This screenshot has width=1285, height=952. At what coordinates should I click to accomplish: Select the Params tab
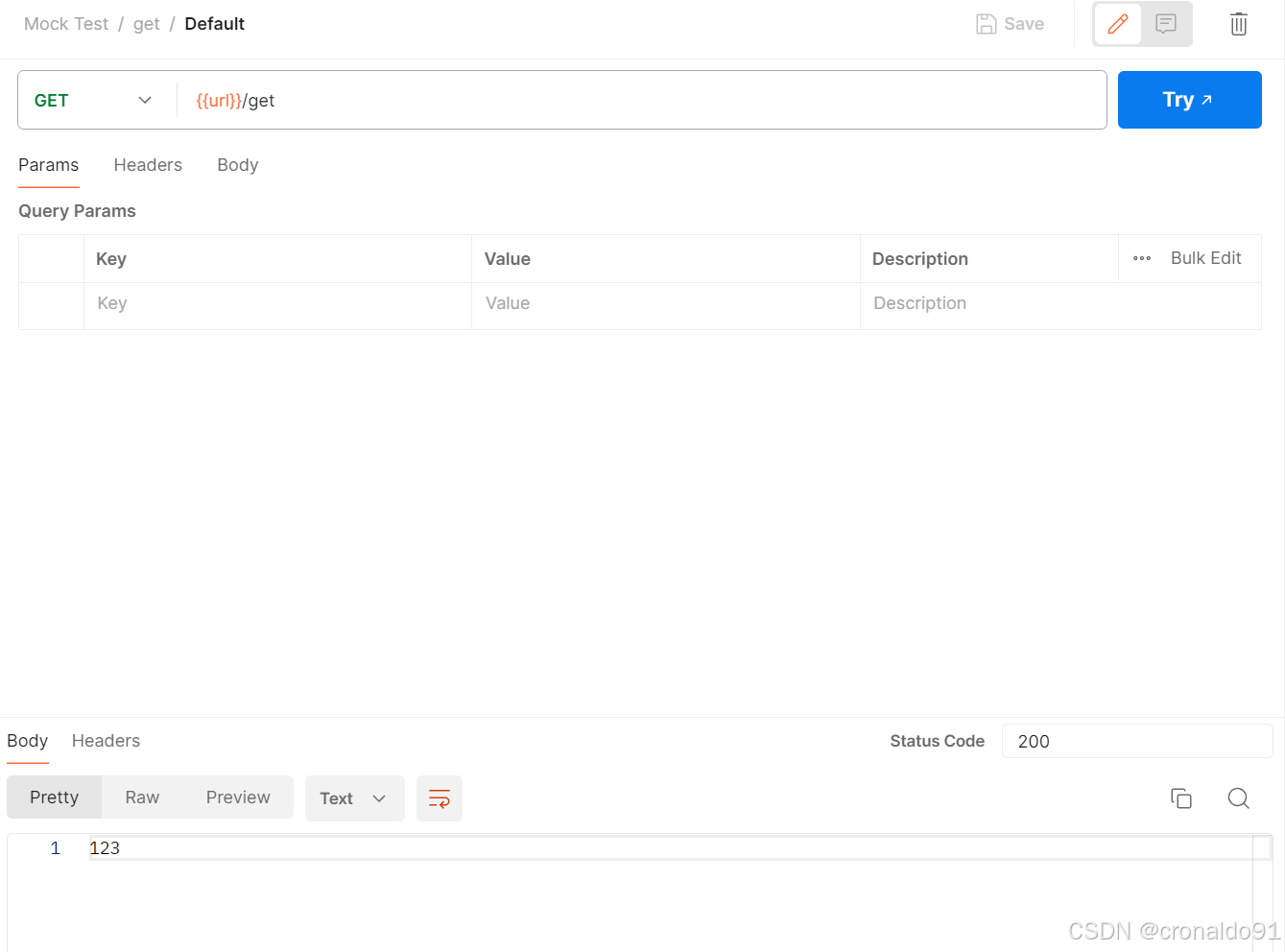(49, 165)
